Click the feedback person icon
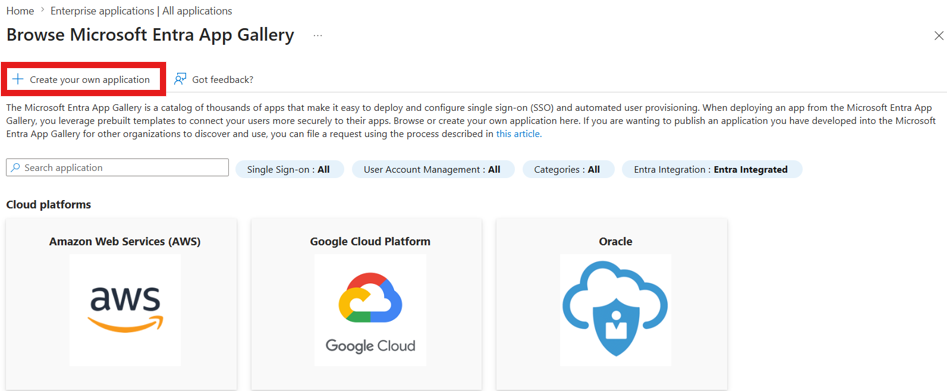The image size is (947, 391). click(x=179, y=79)
